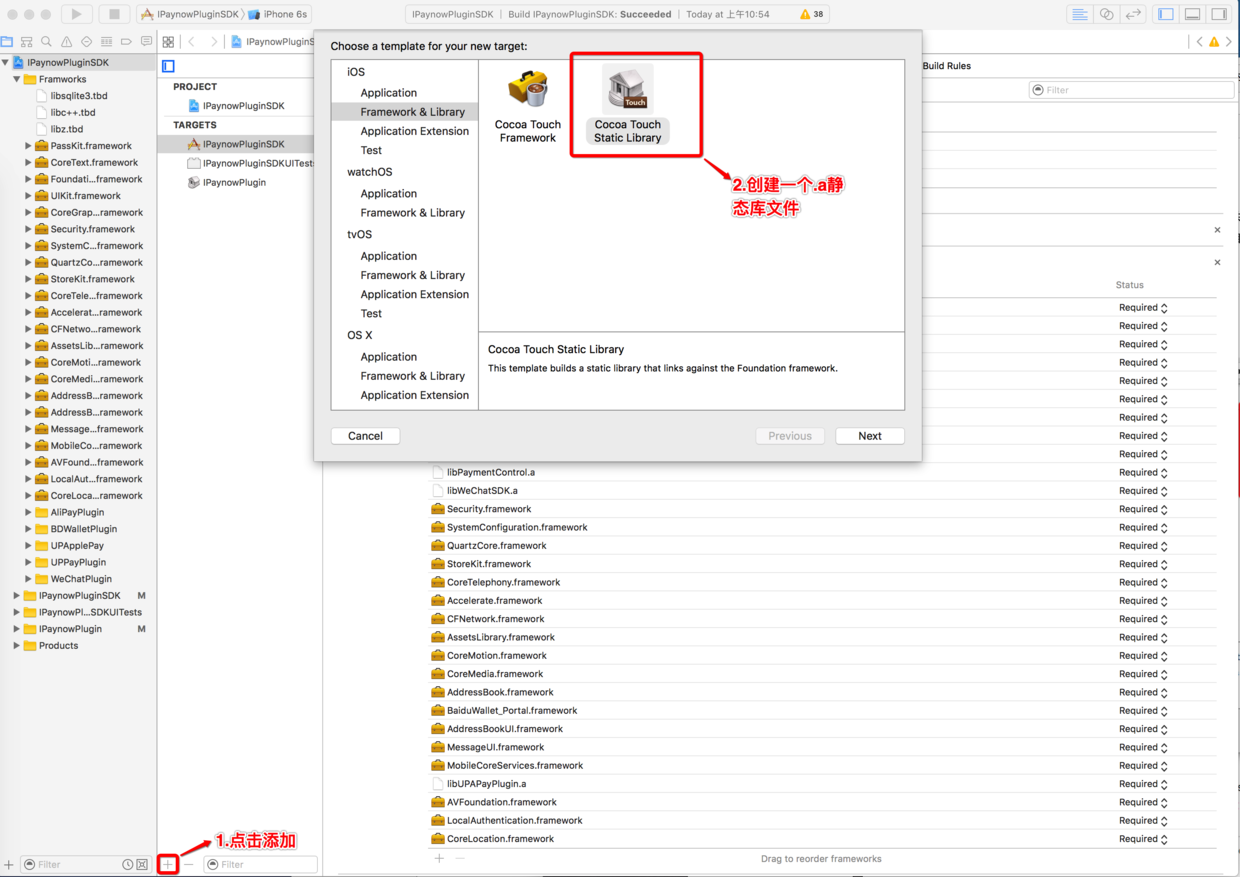Choose the iPhone 6s run destination
This screenshot has width=1240, height=877.
point(278,14)
